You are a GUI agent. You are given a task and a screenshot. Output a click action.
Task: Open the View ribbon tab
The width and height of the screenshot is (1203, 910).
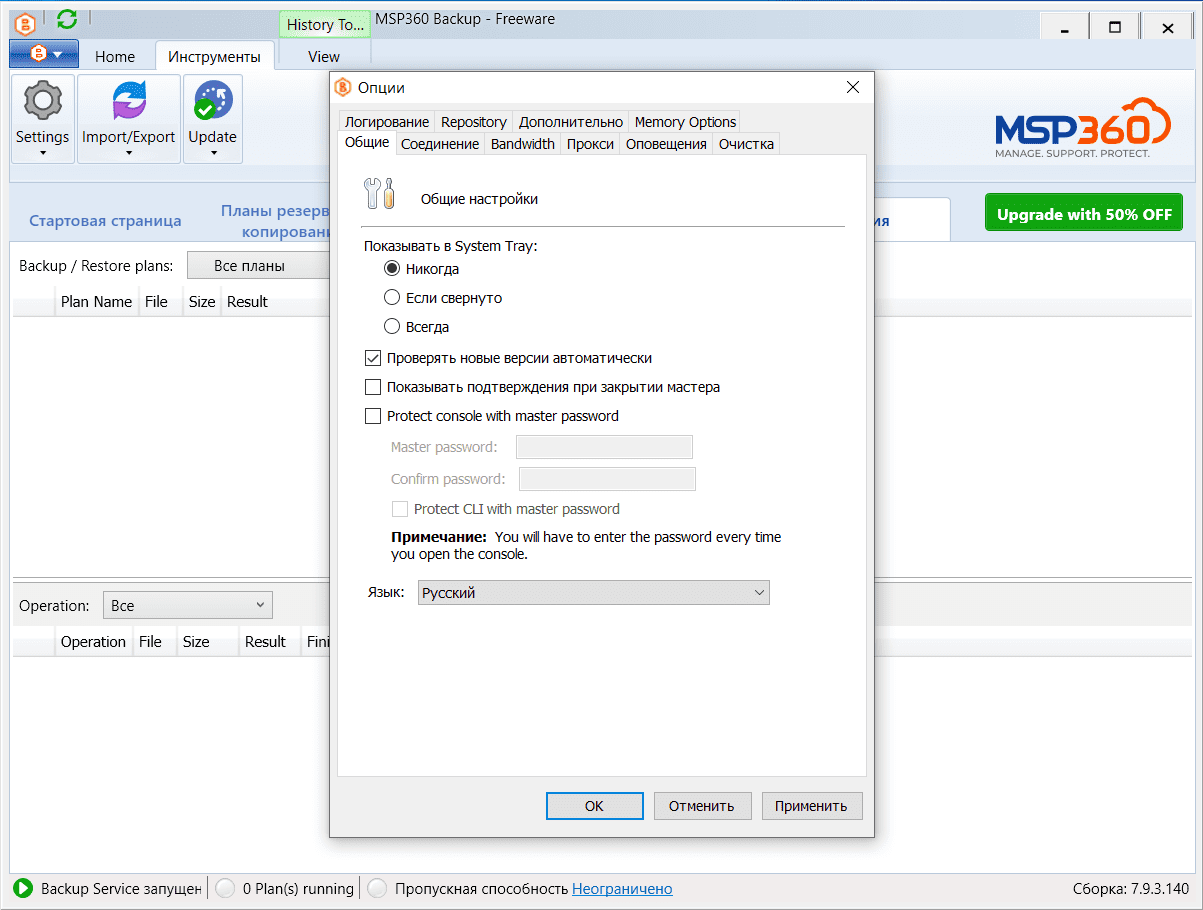(x=324, y=56)
